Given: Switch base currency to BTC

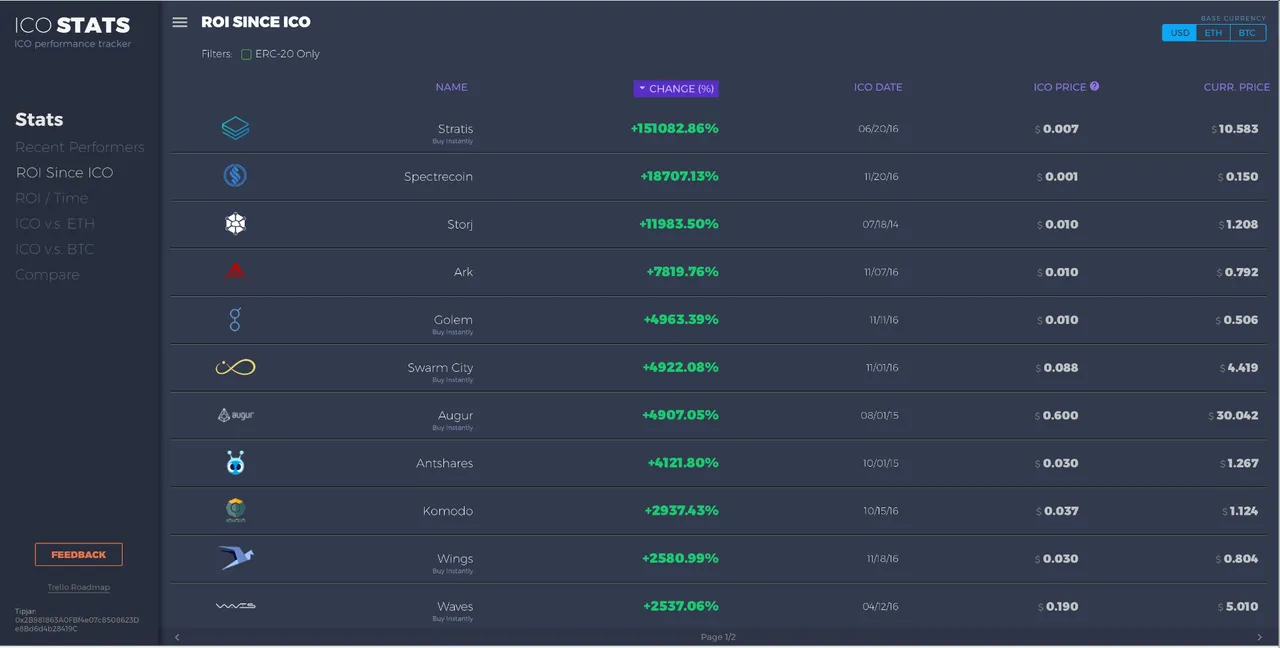Looking at the screenshot, I should [x=1247, y=33].
